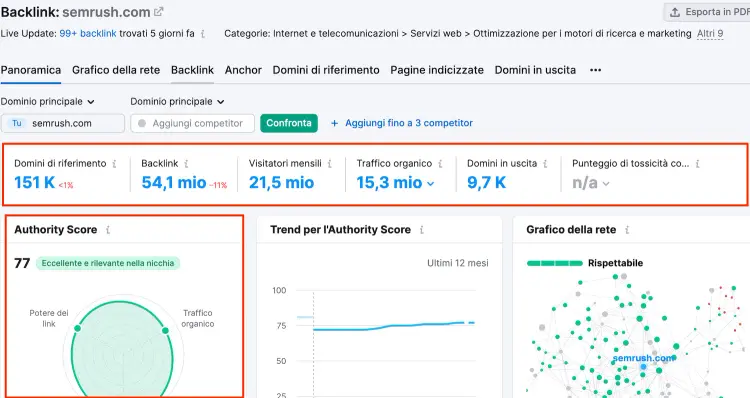Click info icon beside Grafico della rete title

[627, 230]
